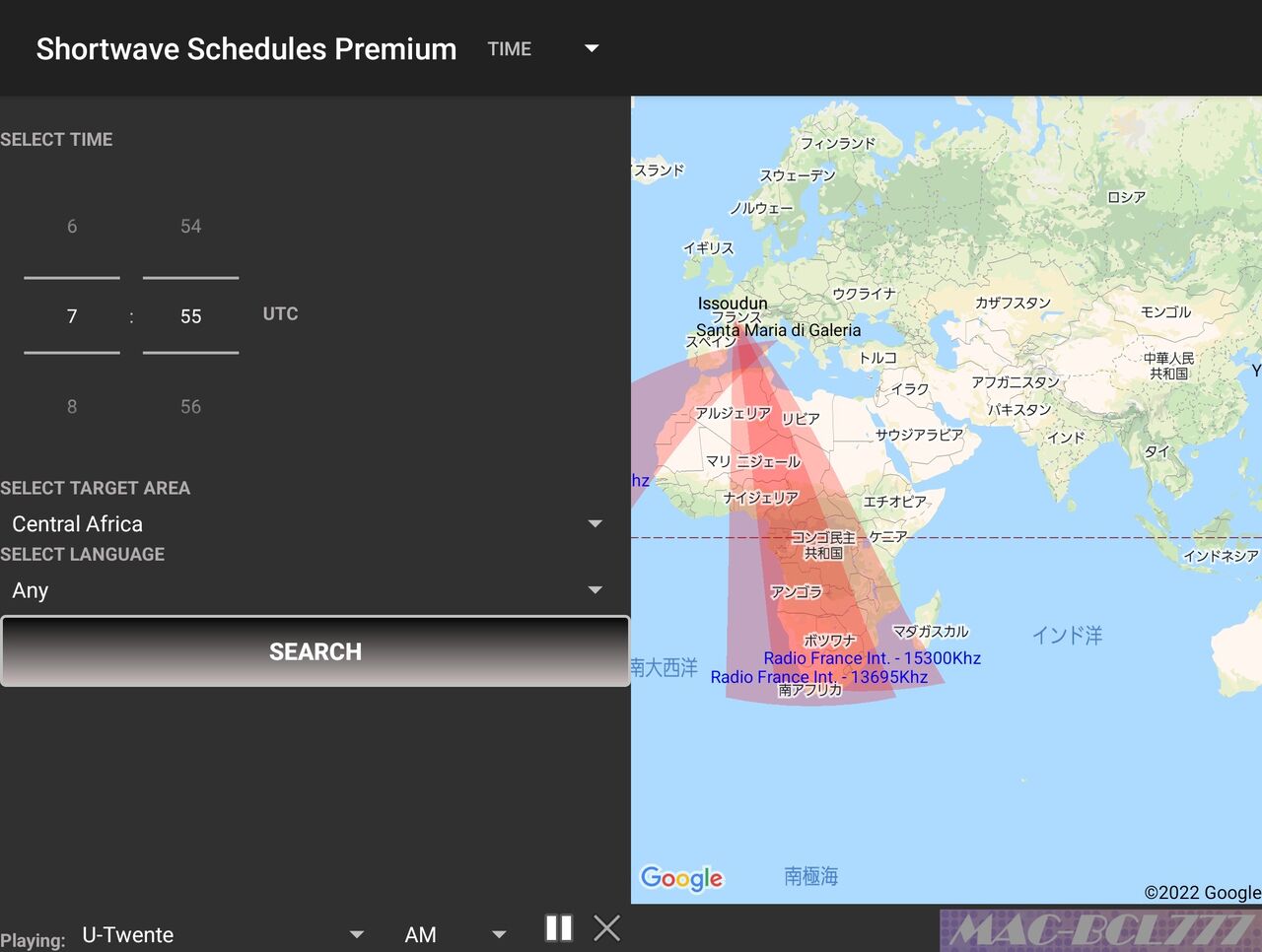Click the Issoudun transmitter label on map
Screen dimensions: 1262x952
coord(733,304)
